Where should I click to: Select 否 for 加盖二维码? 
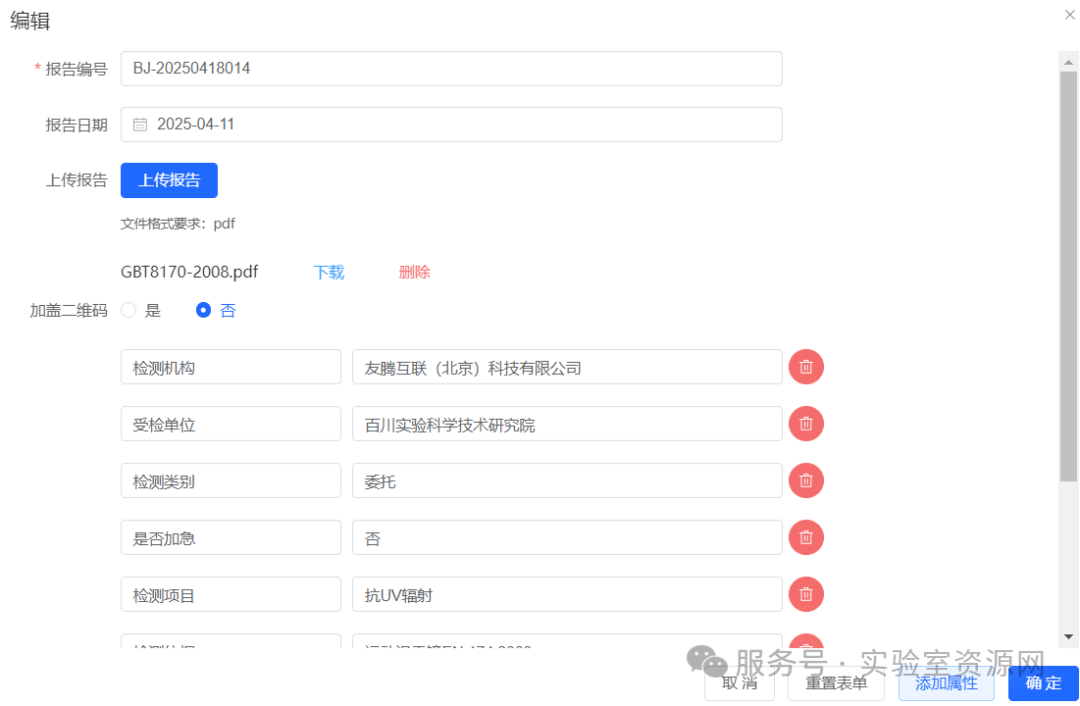[x=203, y=310]
